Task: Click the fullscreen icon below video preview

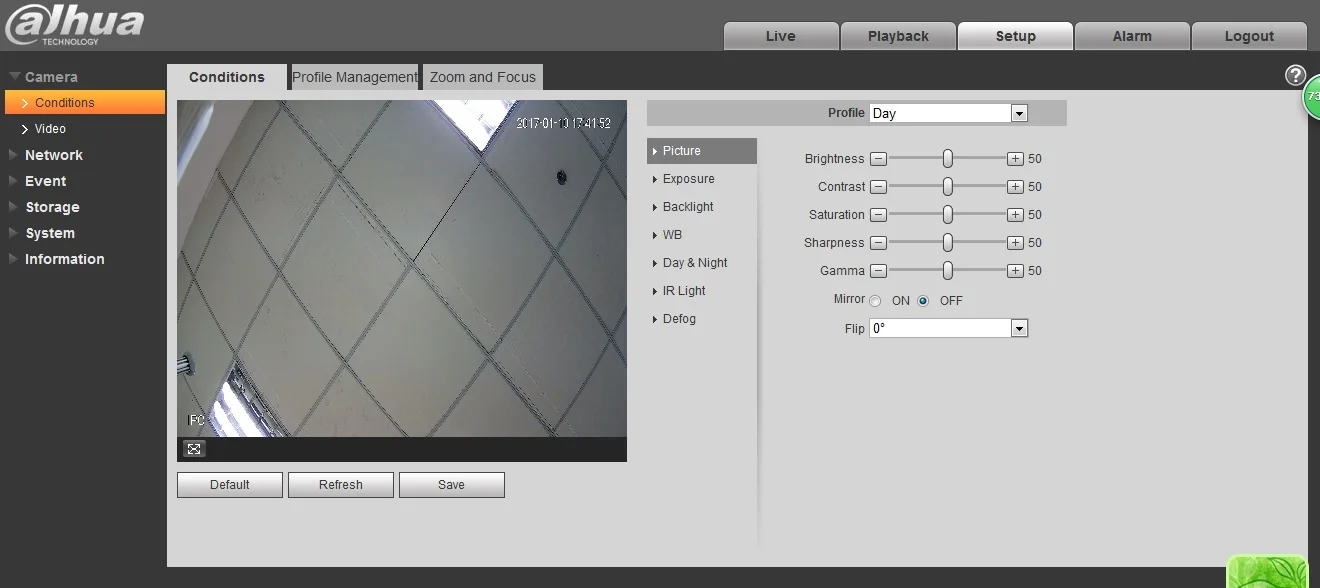Action: tap(194, 449)
